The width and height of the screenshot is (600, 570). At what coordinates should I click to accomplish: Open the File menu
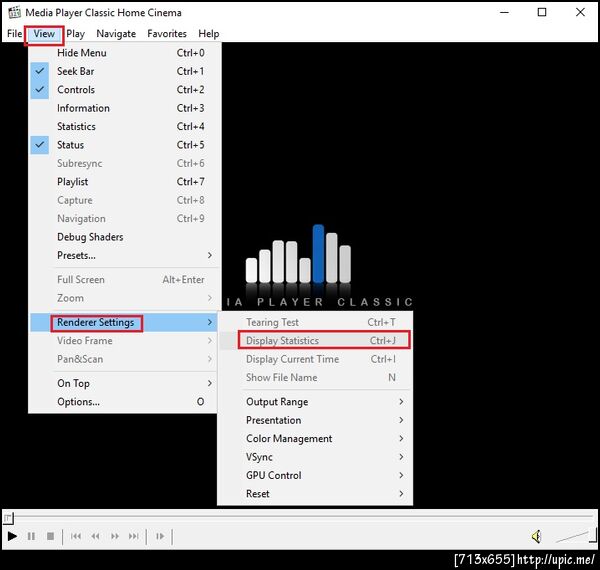click(x=14, y=34)
